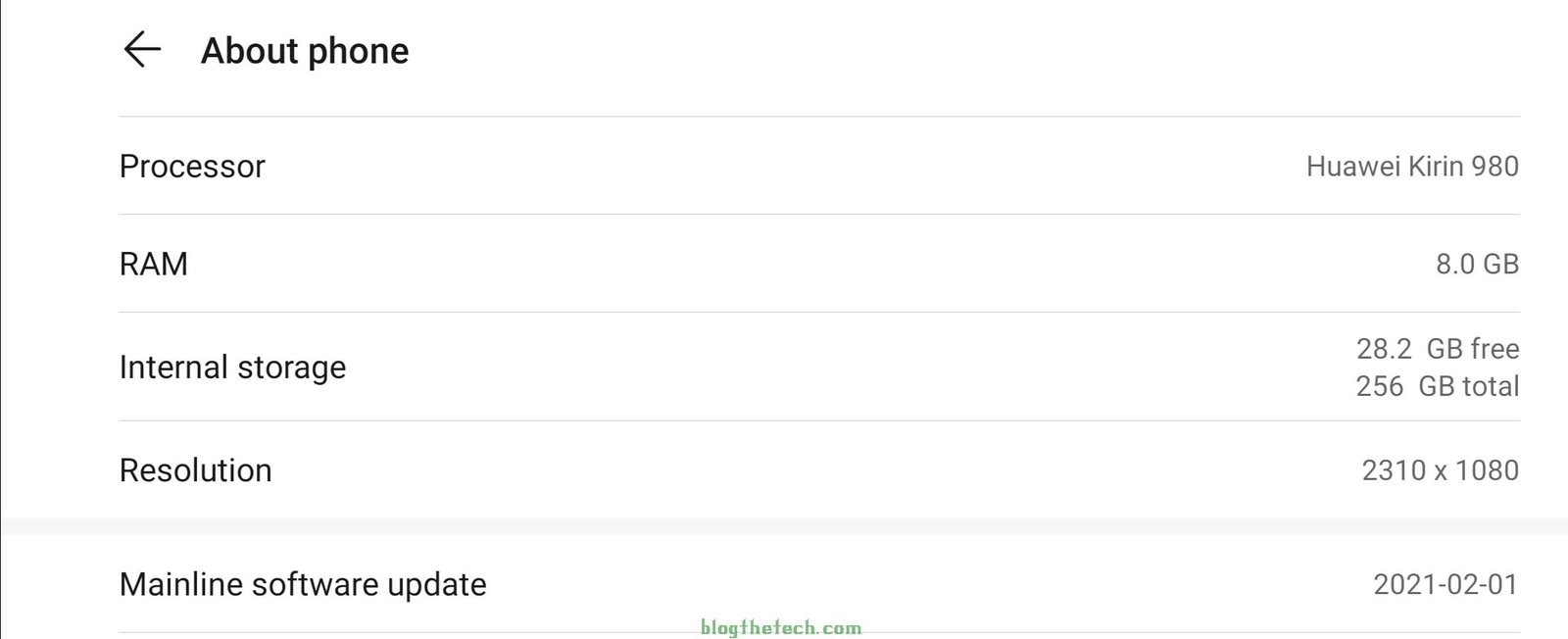Click the 8.0 GB RAM value

pyautogui.click(x=1477, y=264)
